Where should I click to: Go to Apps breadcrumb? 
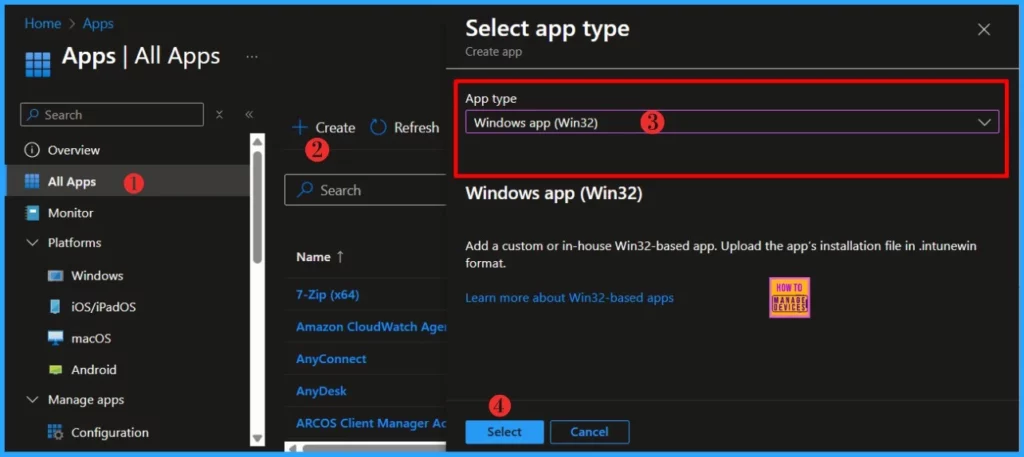[x=98, y=24]
